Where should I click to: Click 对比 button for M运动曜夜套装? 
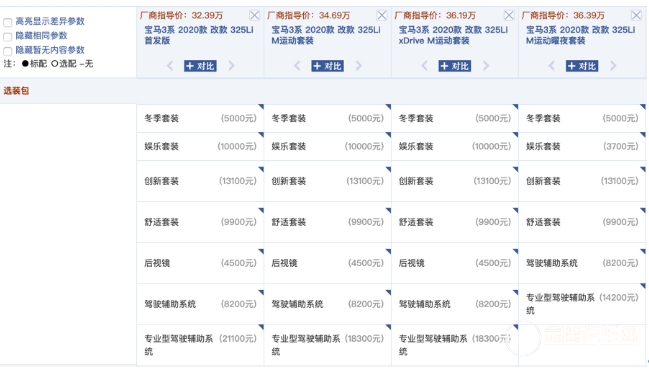tap(582, 66)
